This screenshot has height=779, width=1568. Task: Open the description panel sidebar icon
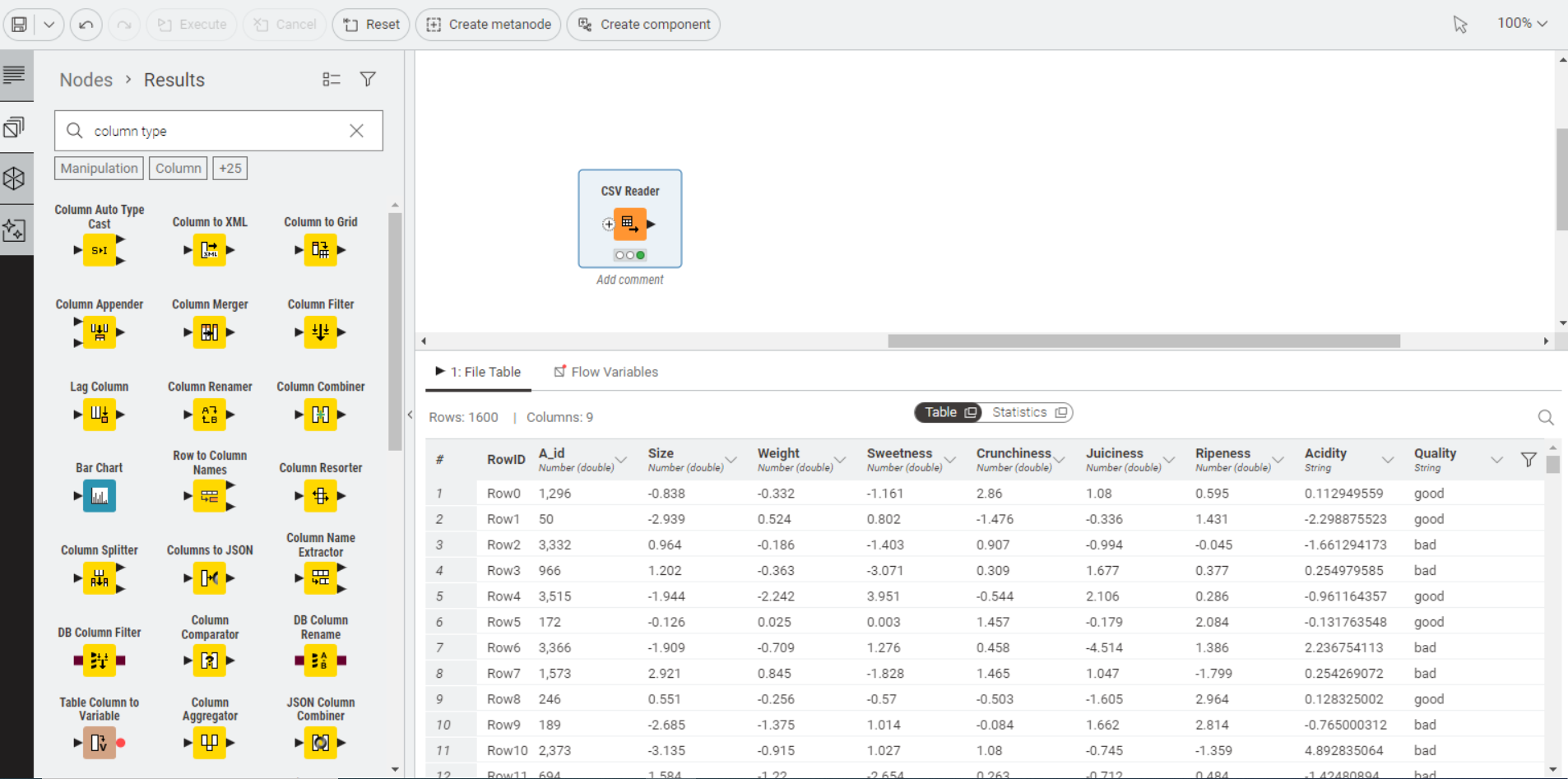(x=14, y=76)
